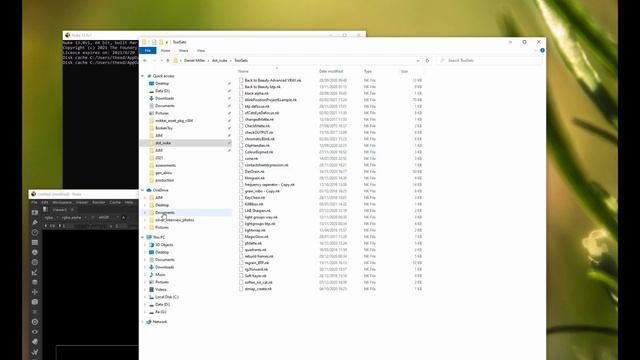Image resolution: width=640 pixels, height=360 pixels.
Task: Select the file chromaticBlink.nk
Action: 259,139
